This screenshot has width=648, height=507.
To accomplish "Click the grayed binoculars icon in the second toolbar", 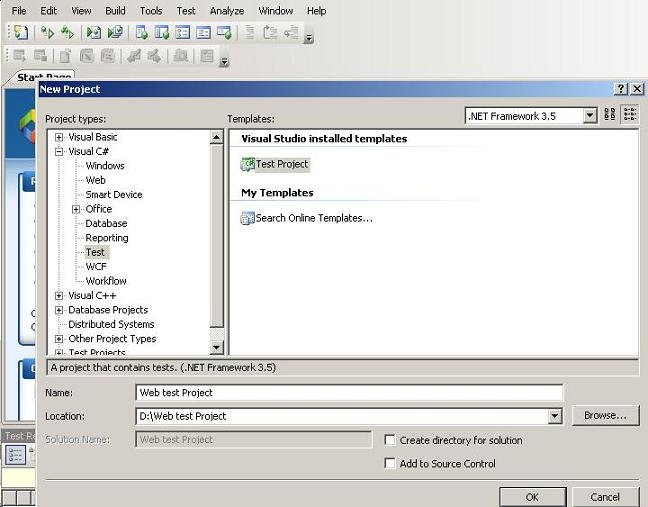I will [181, 56].
